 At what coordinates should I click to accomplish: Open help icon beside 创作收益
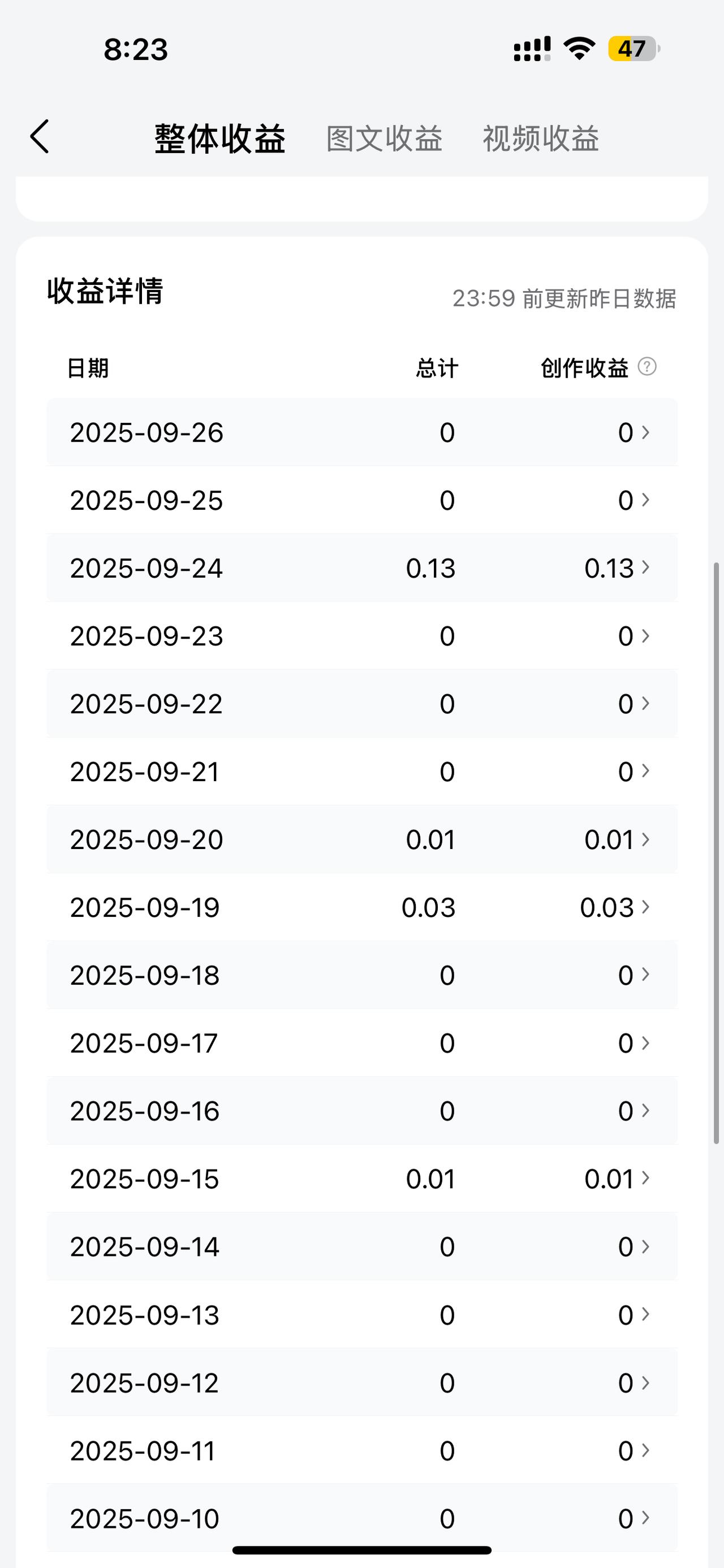(647, 366)
